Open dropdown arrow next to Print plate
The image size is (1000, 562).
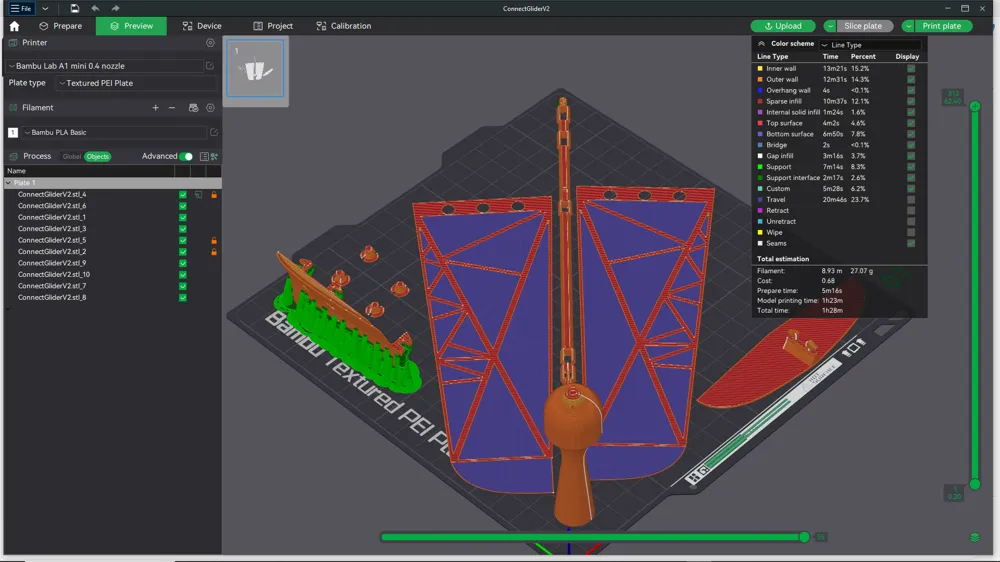coord(908,26)
